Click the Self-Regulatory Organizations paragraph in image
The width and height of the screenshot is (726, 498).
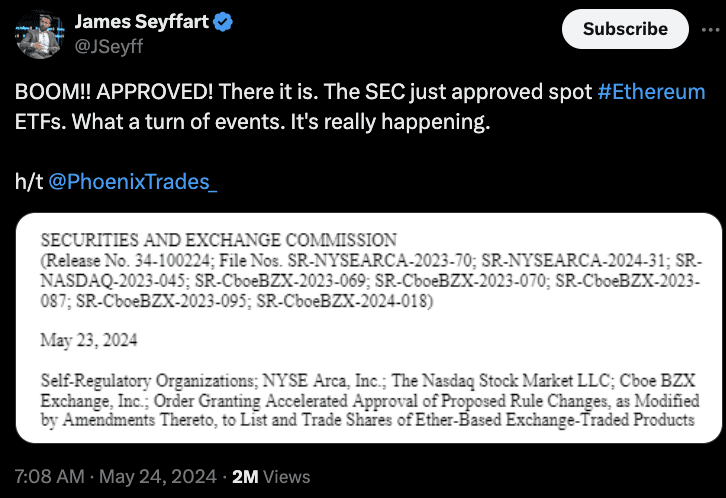click(369, 400)
